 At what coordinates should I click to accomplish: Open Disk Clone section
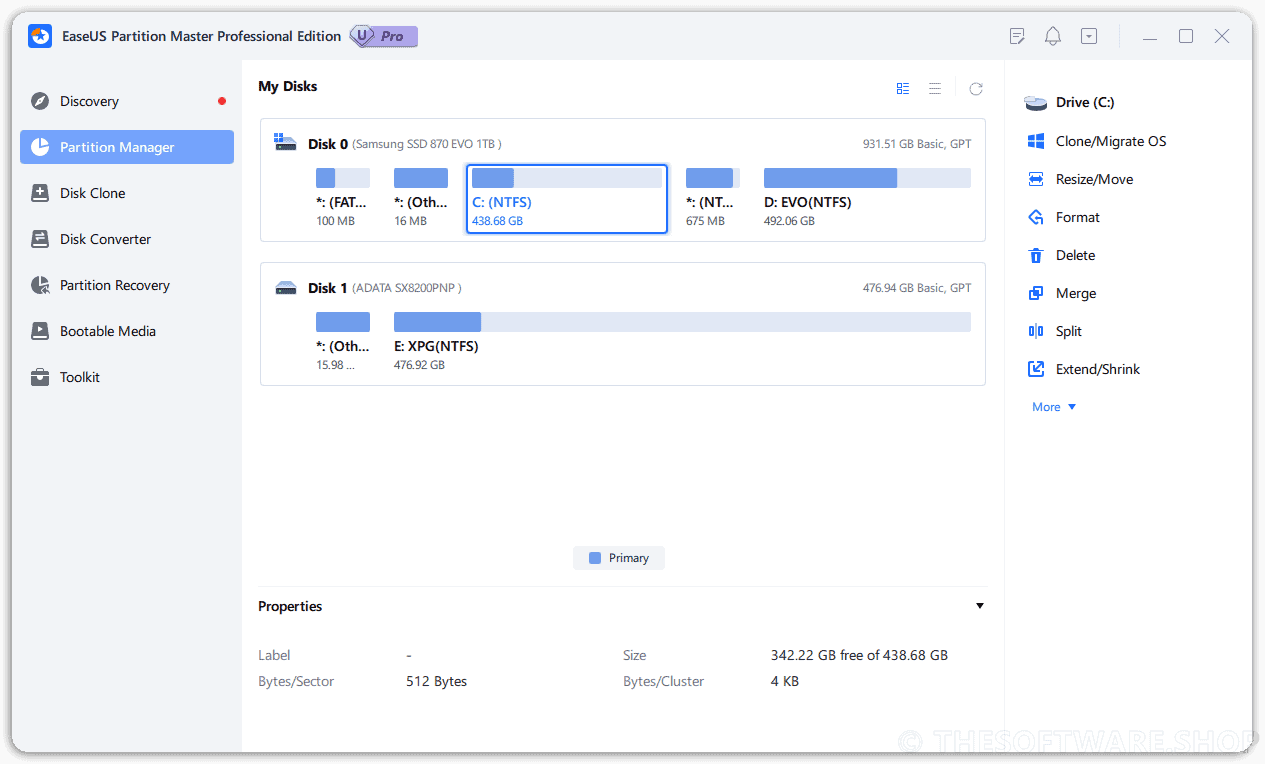[x=127, y=193]
